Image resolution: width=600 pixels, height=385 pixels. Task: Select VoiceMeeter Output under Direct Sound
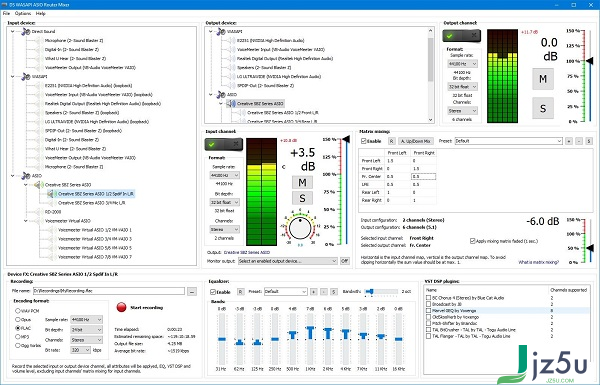tap(90, 68)
